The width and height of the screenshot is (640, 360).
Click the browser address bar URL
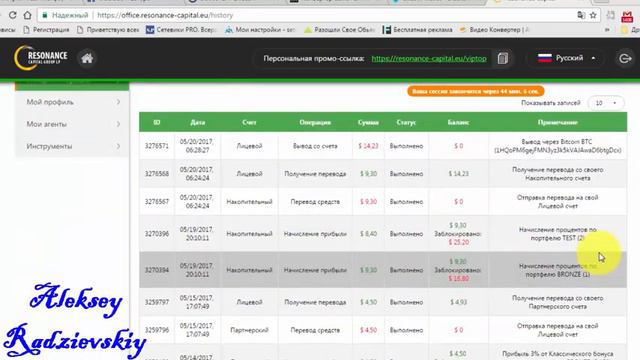[165, 15]
